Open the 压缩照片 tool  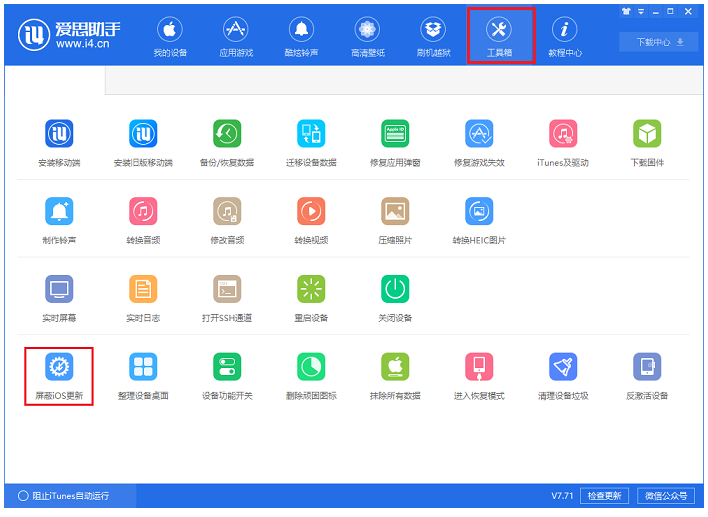(395, 212)
